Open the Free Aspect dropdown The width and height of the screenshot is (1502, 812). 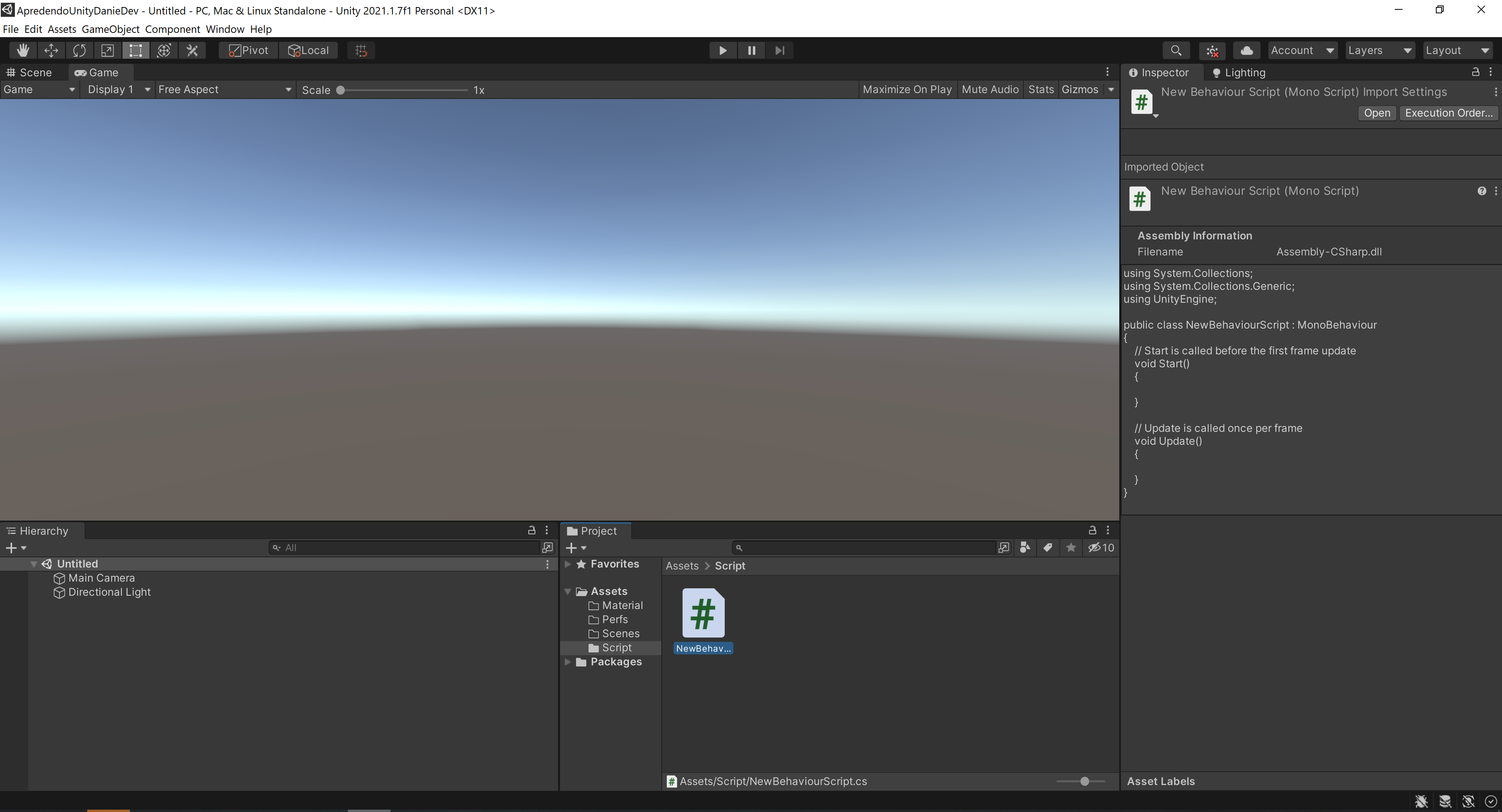(224, 90)
